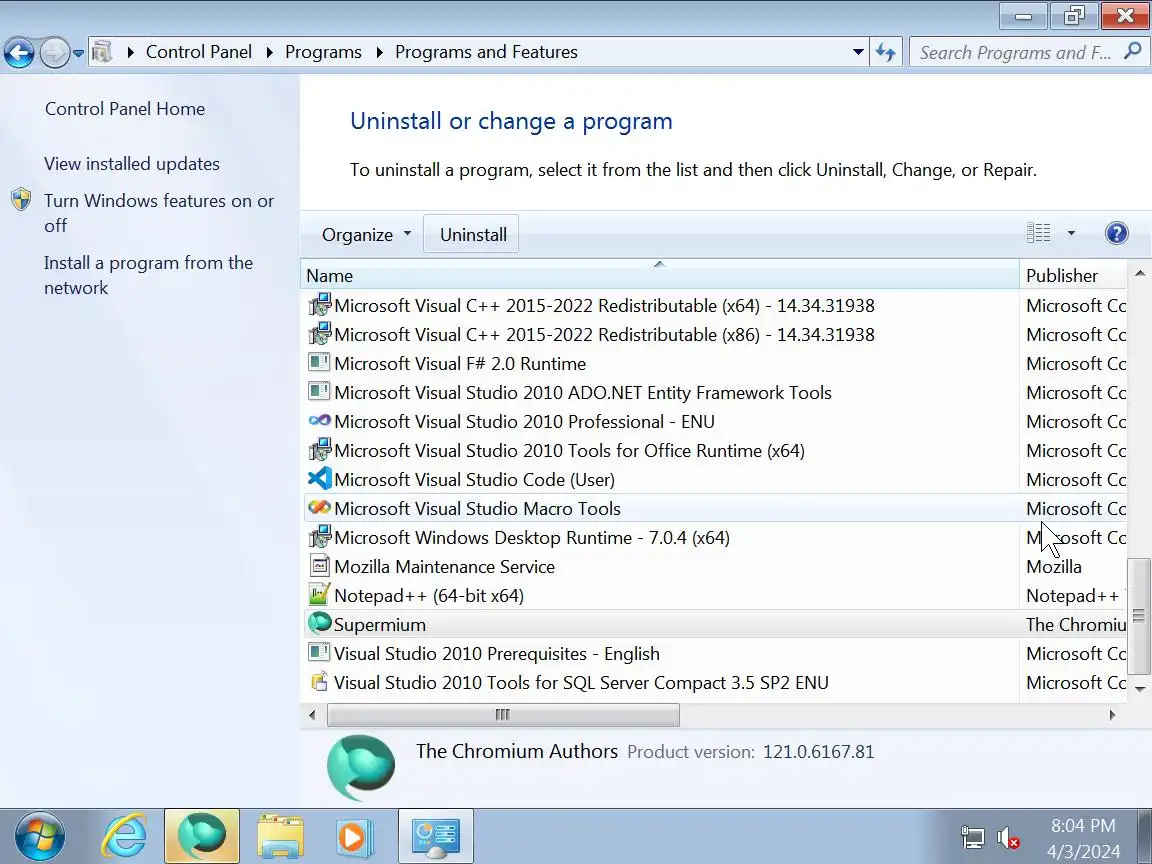Screen dimensions: 1152x864
Task: Select Mozilla Maintenance Service text
Action: [444, 567]
